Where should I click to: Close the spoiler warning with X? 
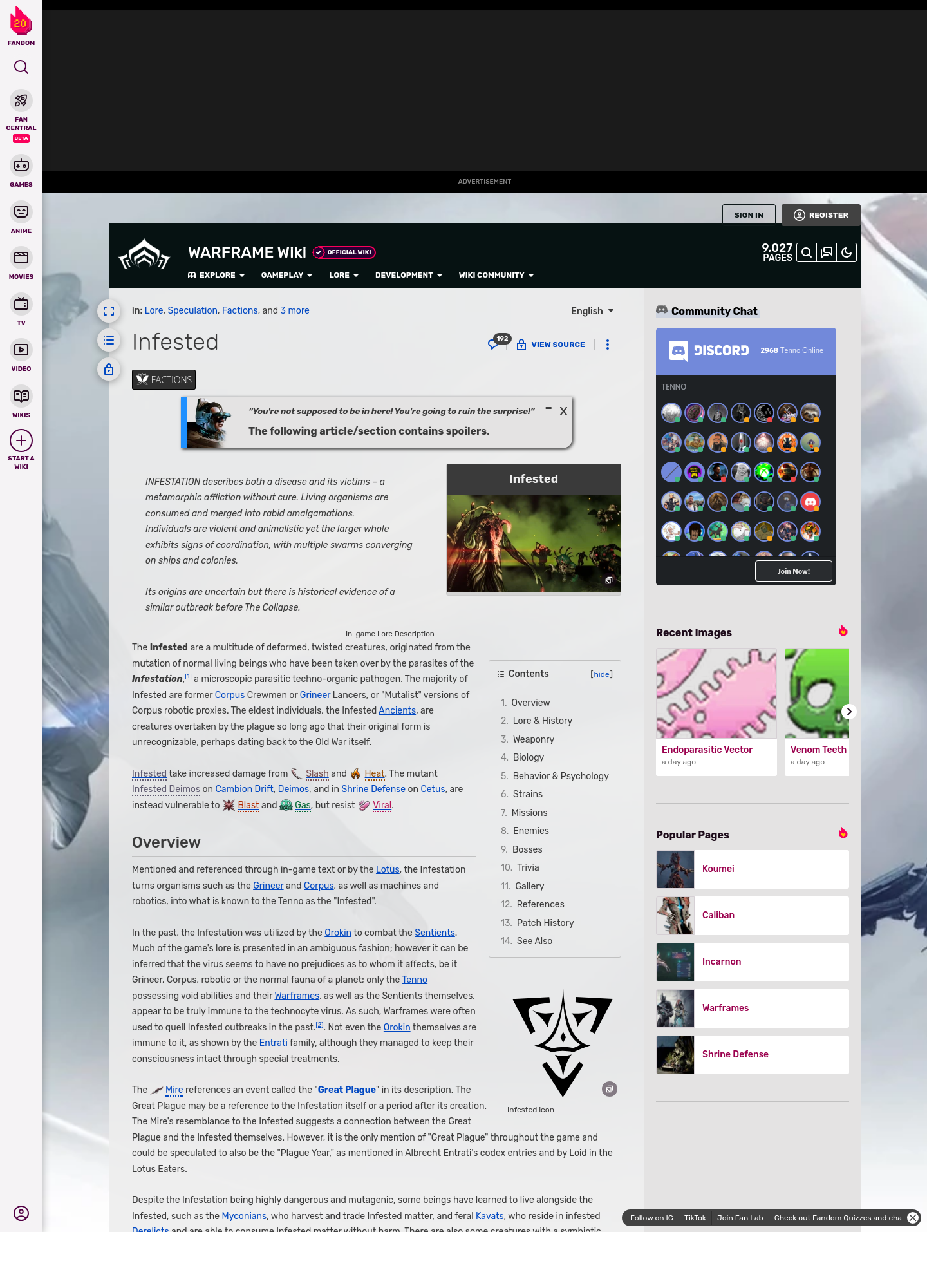point(563,411)
